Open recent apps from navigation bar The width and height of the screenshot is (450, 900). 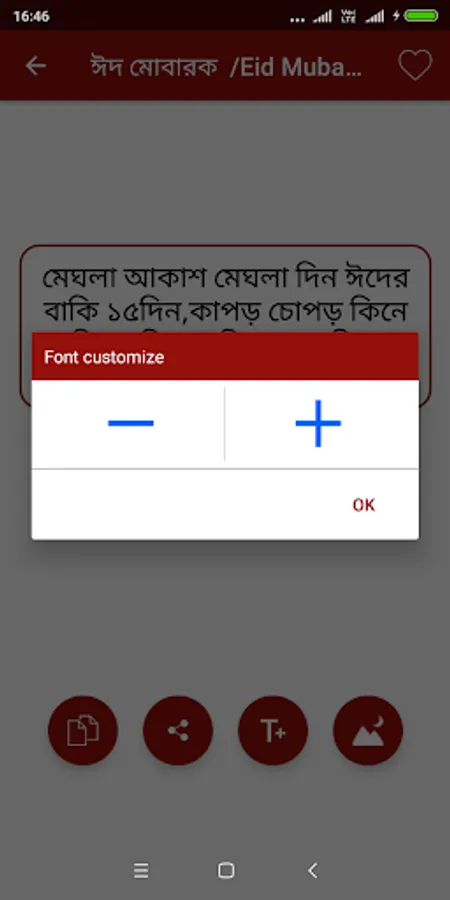(x=141, y=871)
